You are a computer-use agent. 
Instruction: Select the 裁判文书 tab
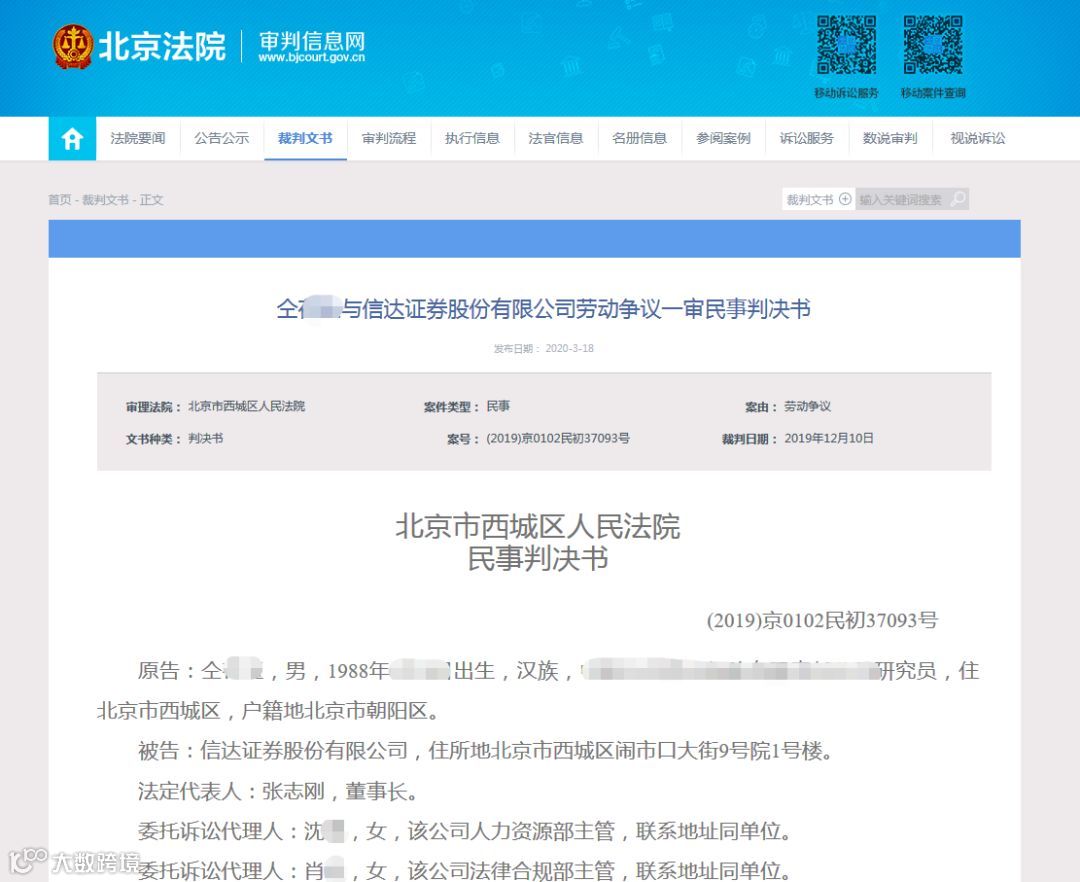tap(305, 138)
